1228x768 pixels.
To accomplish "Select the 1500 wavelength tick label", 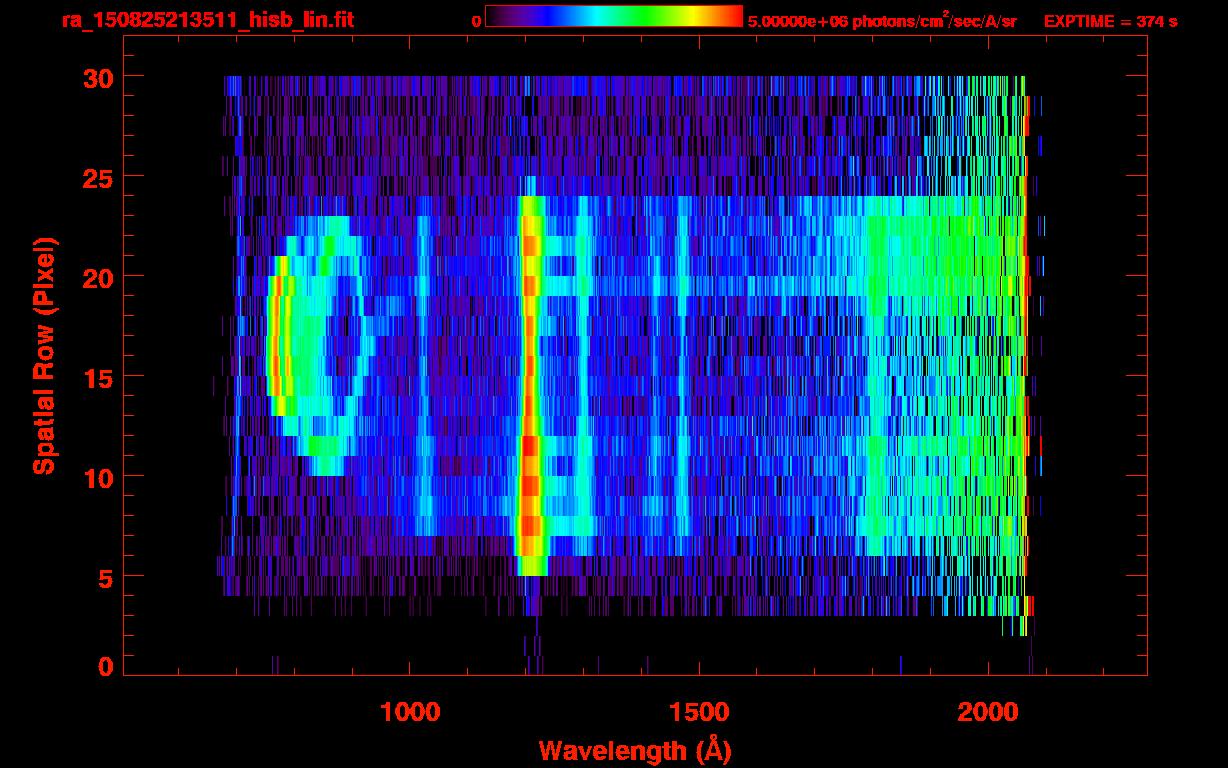I will 699,712.
